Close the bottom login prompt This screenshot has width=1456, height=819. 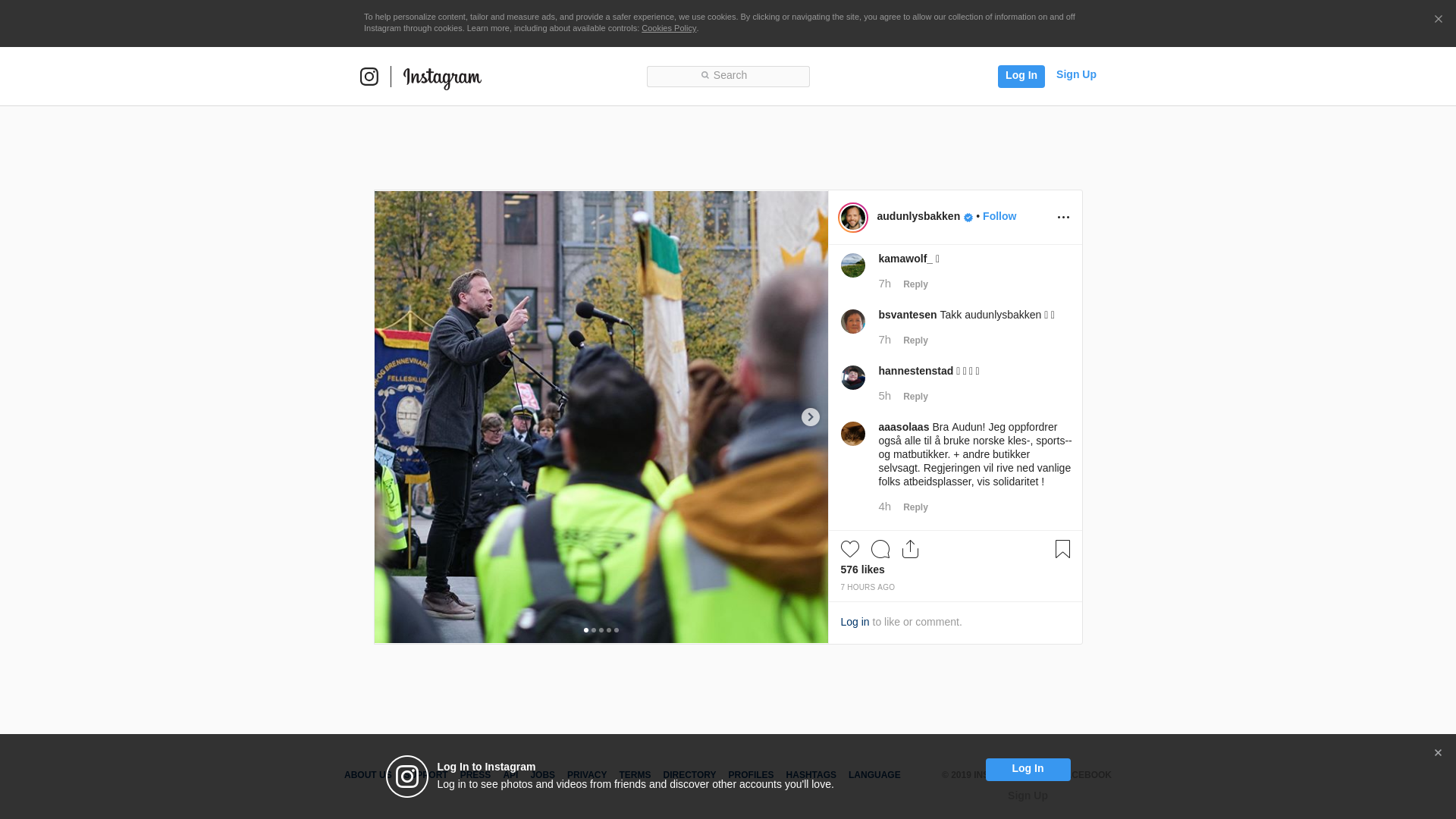[1438, 753]
